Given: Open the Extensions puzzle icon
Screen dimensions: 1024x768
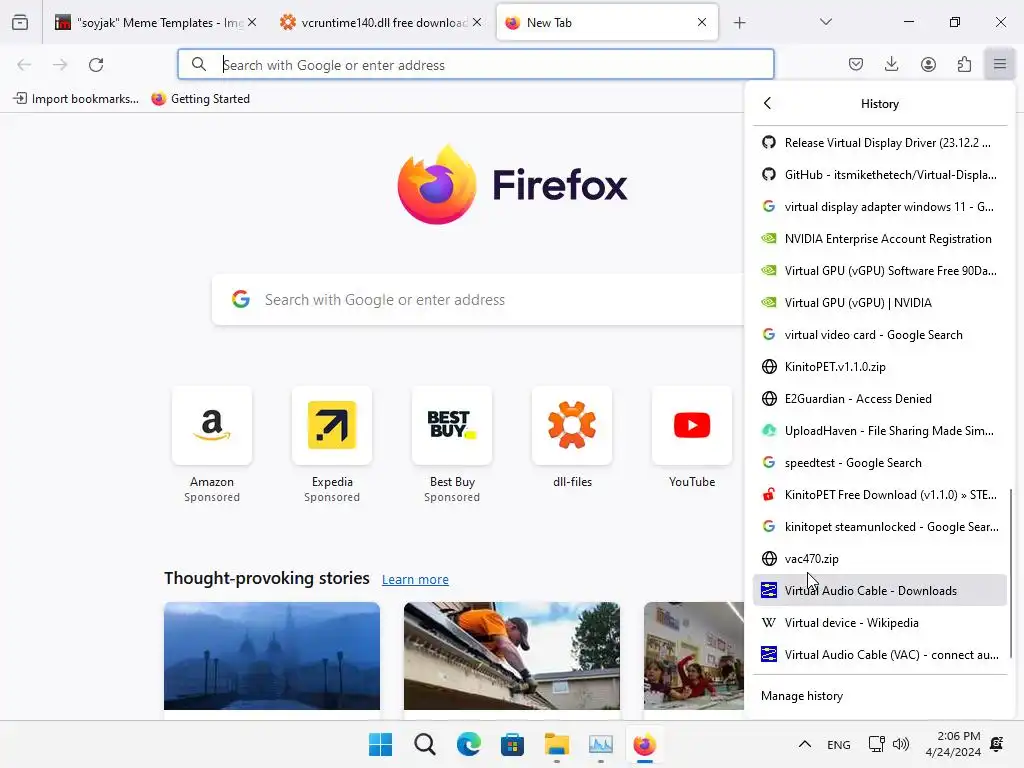Looking at the screenshot, I should coord(964,64).
